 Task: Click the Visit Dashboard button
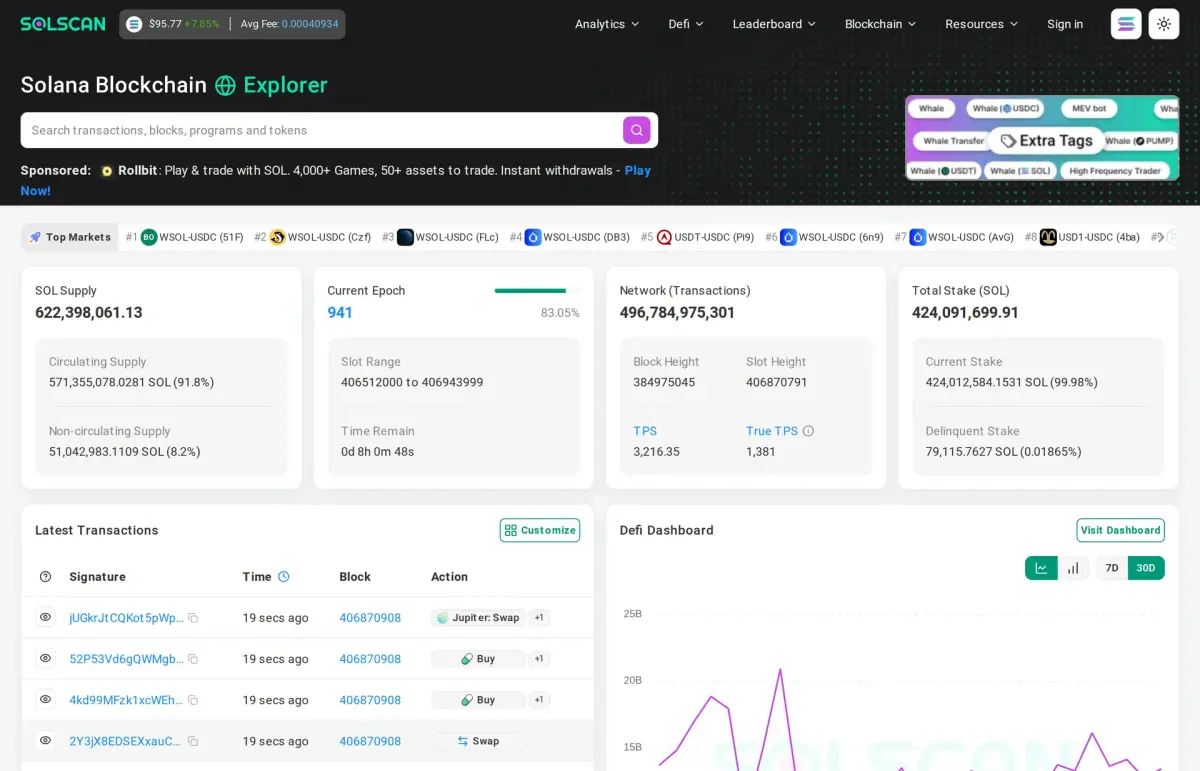point(1120,530)
